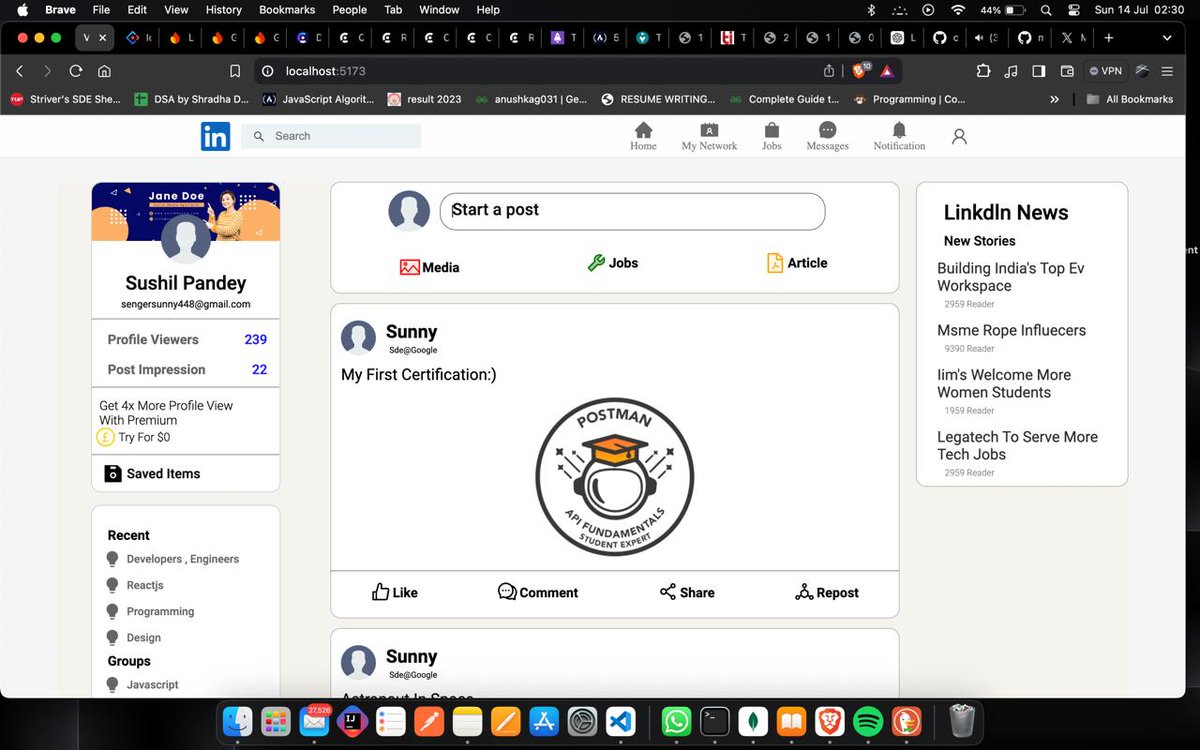Go to browser home page icon
Screen dimensions: 1200x750
104,71
